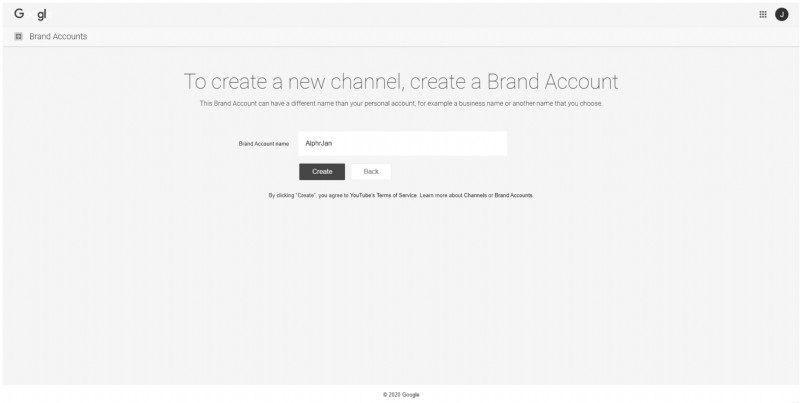The height and width of the screenshot is (403, 800).
Task: Open the Channels learn more link
Action: (x=475, y=195)
